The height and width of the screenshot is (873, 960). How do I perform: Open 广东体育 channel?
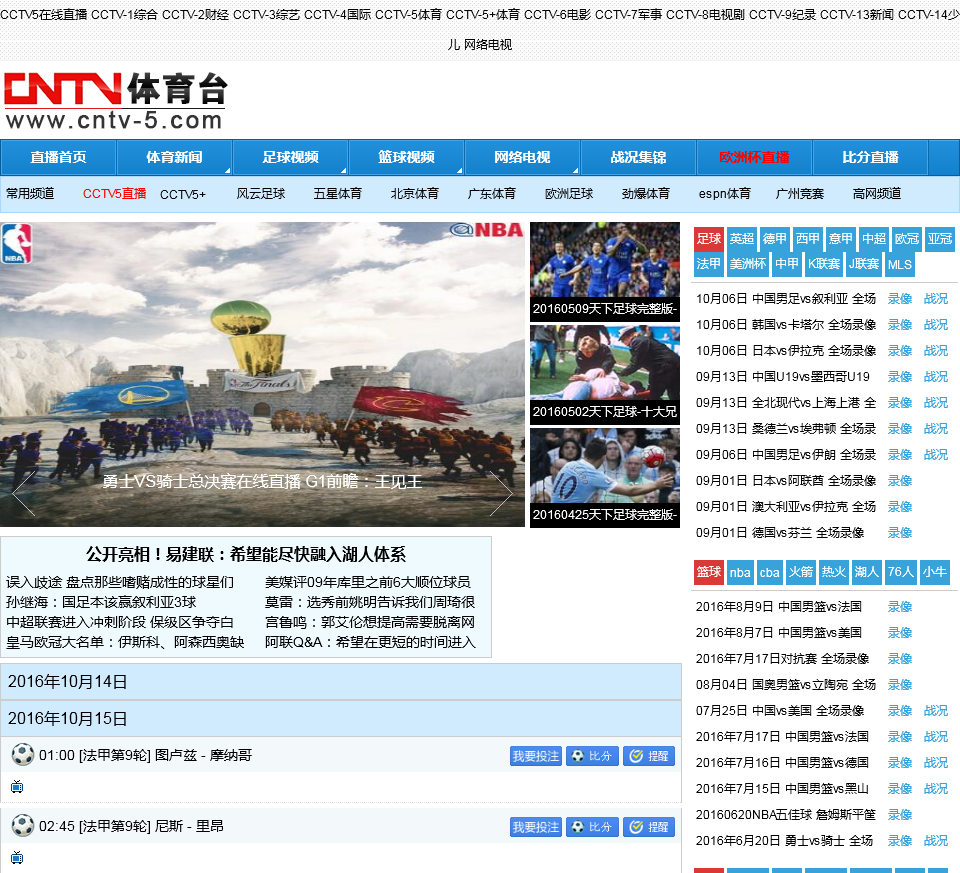(492, 194)
